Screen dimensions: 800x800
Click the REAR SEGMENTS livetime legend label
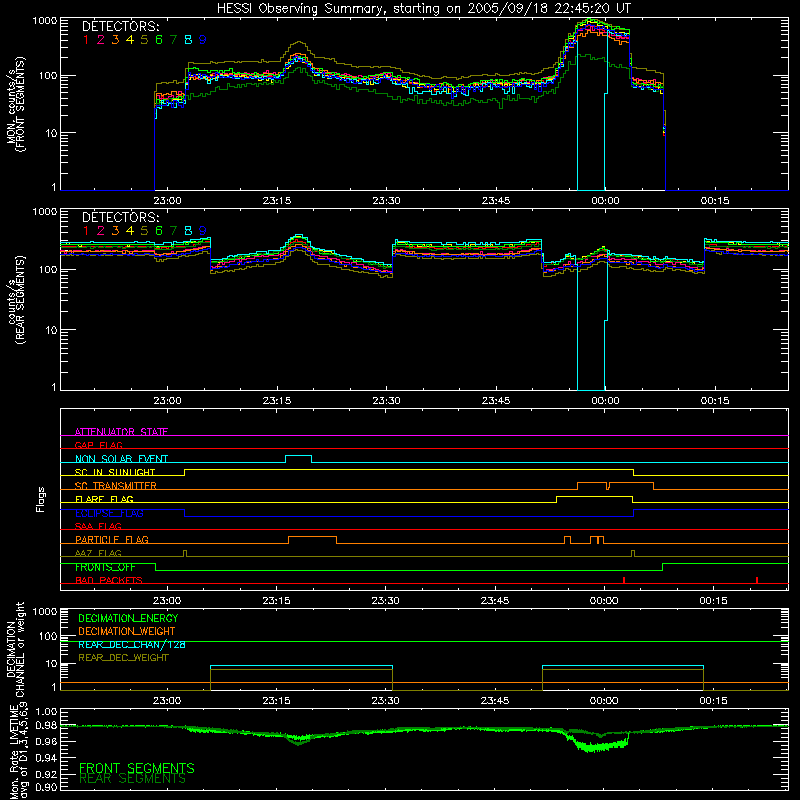point(132,779)
